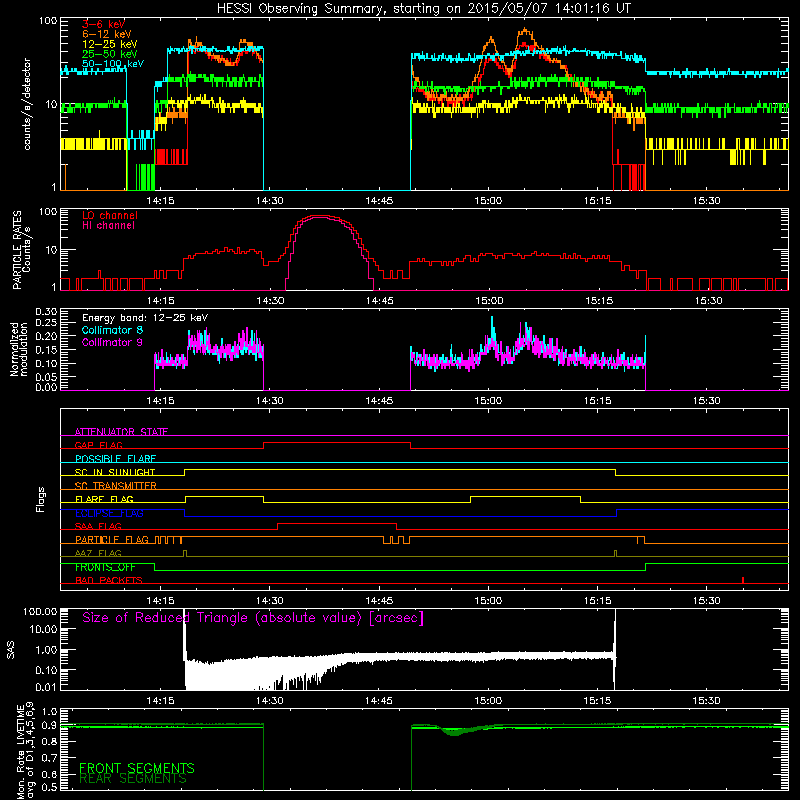800x800 pixels.
Task: Click the counts/s/detector axis label
Action: (27, 104)
